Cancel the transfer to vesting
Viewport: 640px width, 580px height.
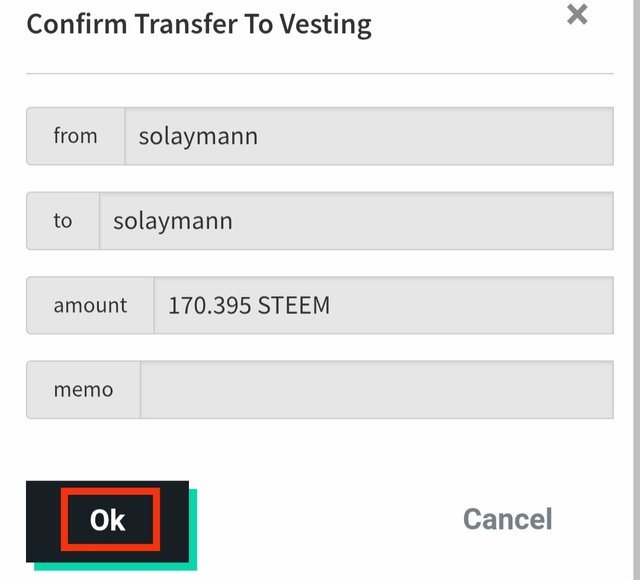508,519
